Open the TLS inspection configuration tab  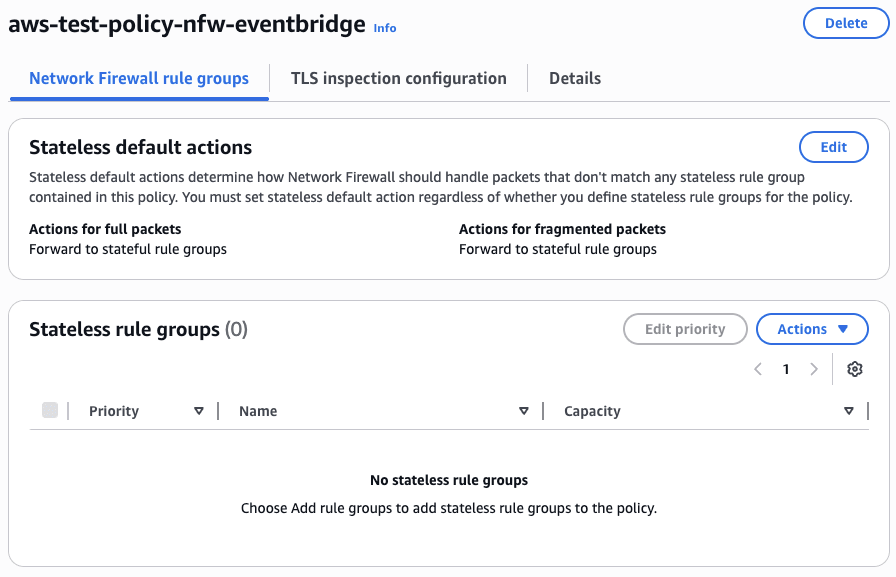point(398,78)
